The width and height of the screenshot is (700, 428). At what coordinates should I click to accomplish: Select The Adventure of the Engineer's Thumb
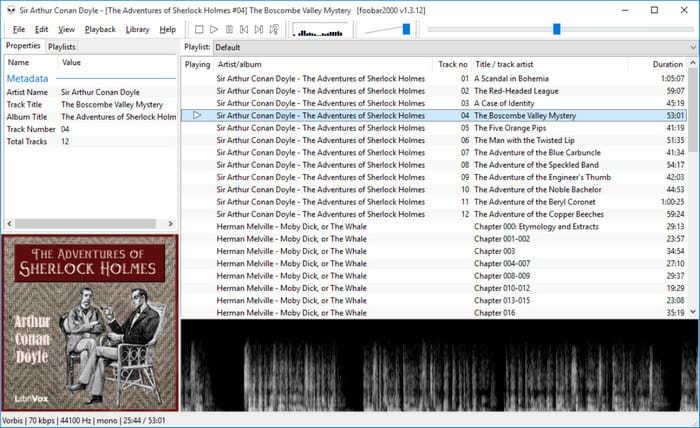(433, 177)
